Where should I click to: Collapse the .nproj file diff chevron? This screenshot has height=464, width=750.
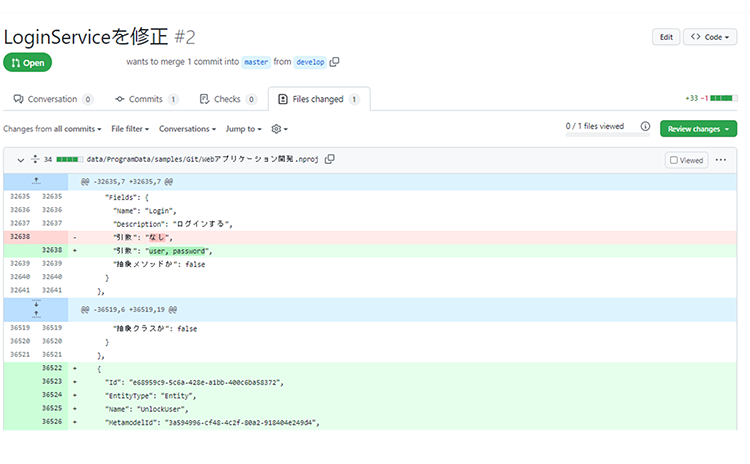pos(21,160)
